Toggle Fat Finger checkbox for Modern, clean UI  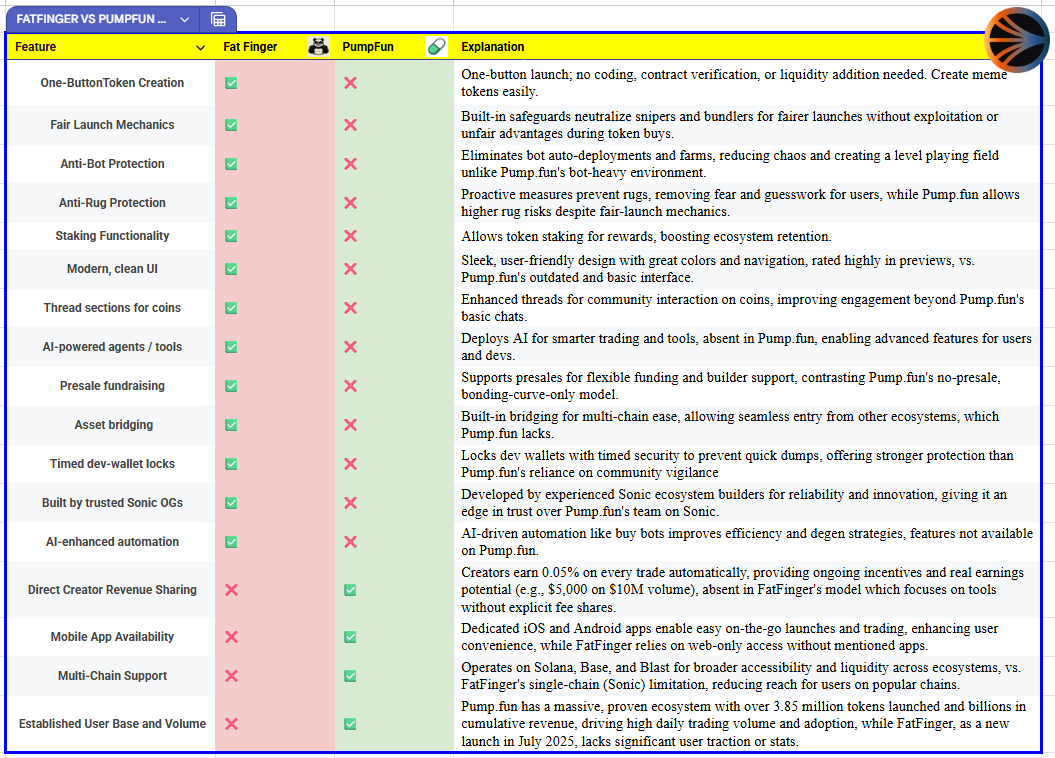coord(231,269)
